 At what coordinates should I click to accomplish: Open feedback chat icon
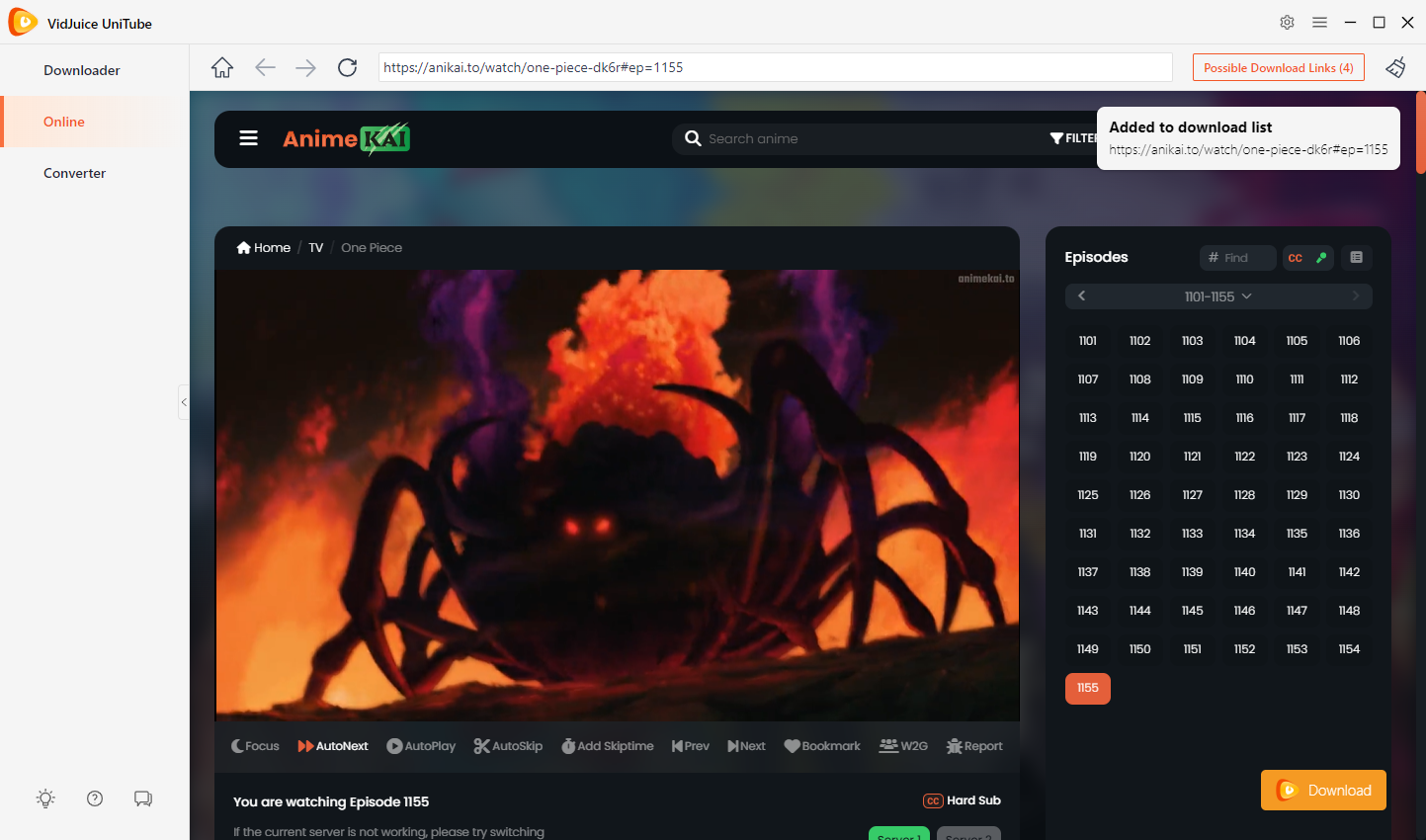coord(143,798)
